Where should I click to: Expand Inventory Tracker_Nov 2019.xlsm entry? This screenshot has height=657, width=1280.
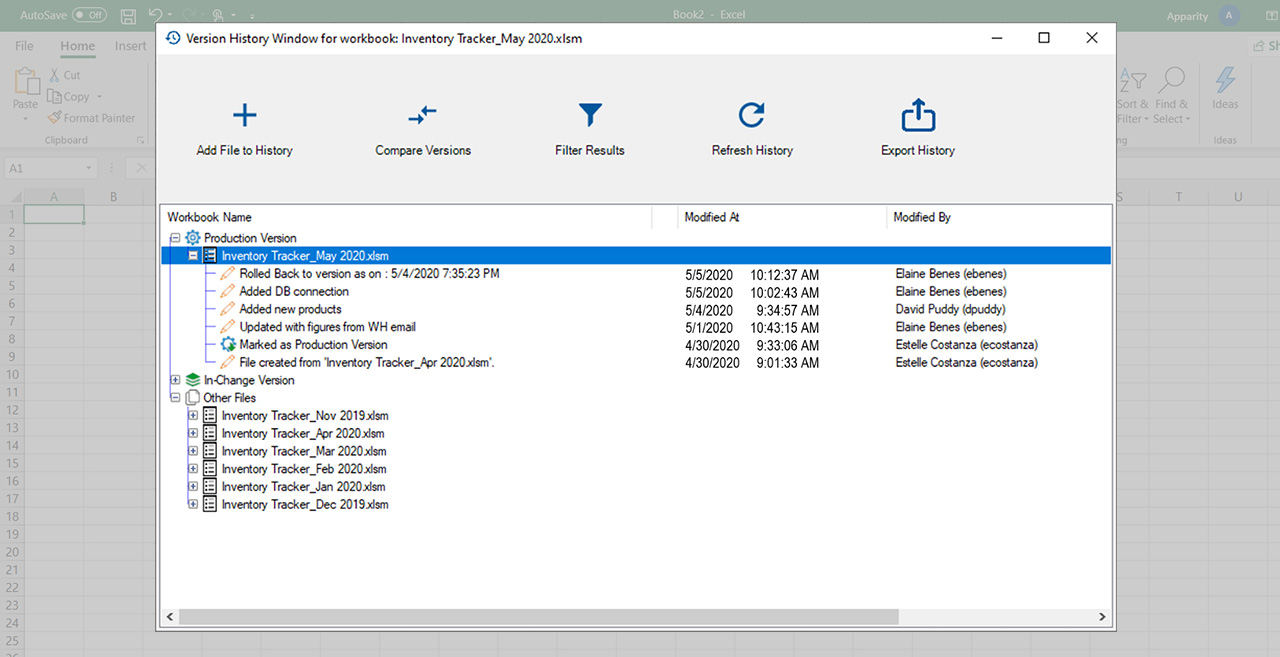[x=193, y=416]
